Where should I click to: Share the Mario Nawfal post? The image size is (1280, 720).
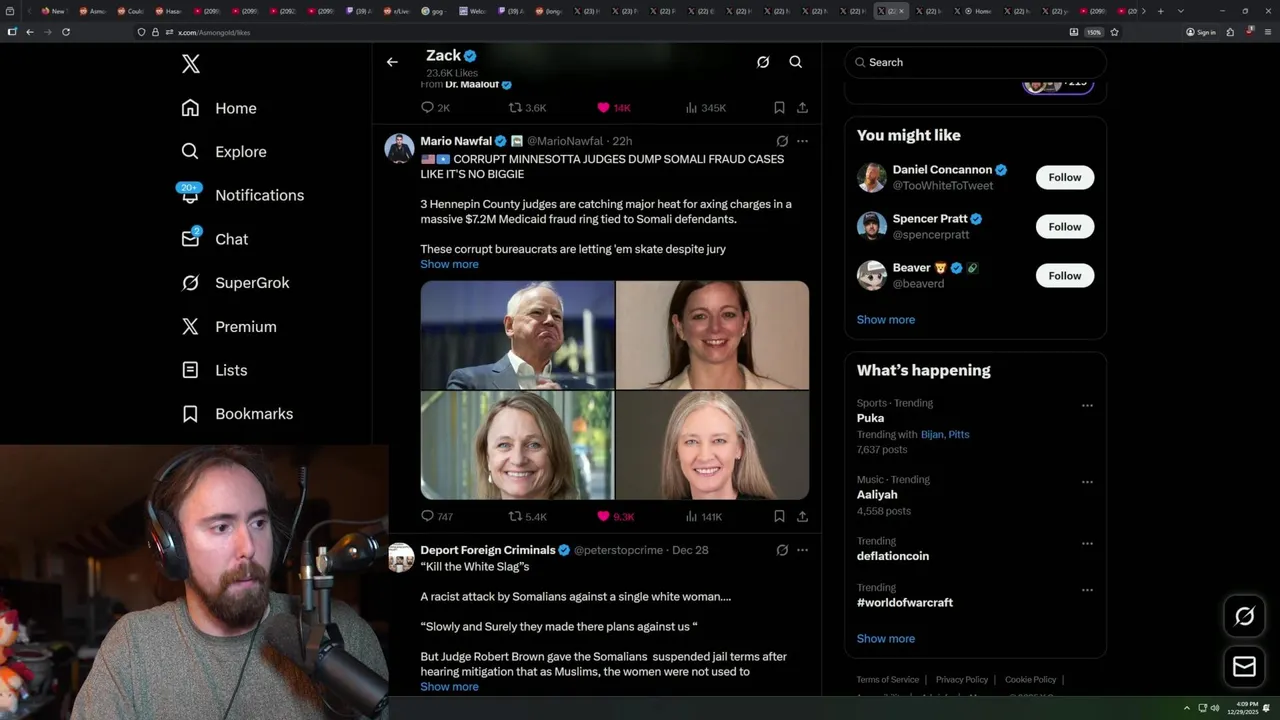pos(802,517)
